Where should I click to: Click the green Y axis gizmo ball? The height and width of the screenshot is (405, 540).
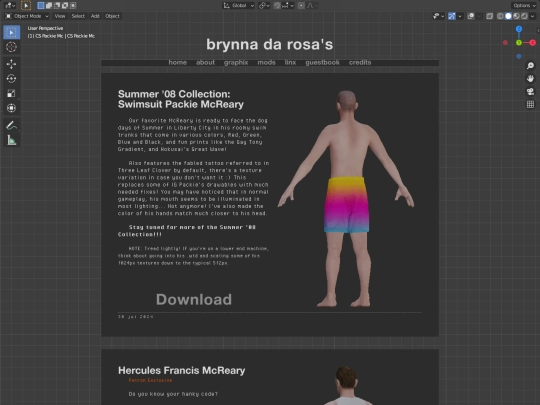coord(519,43)
